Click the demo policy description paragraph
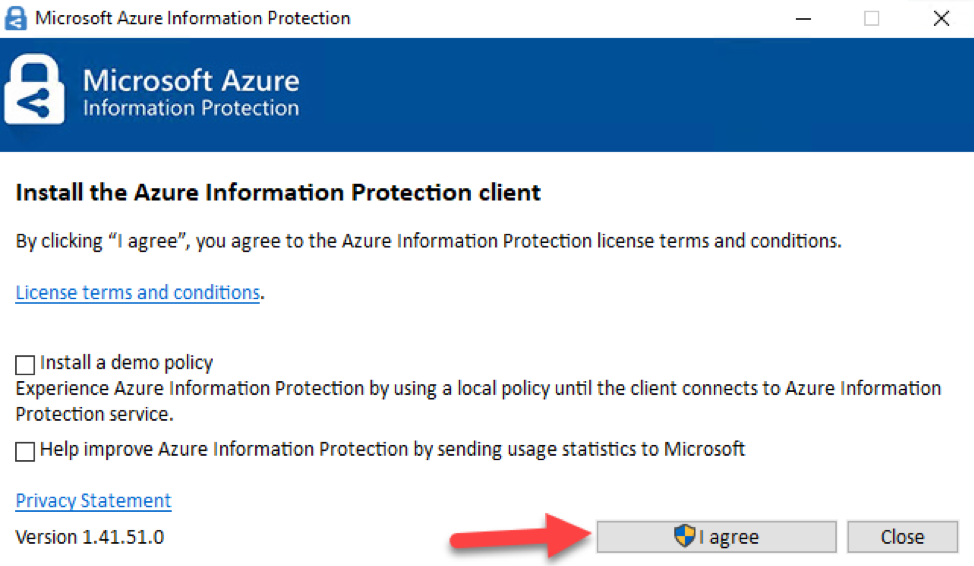 pos(478,401)
